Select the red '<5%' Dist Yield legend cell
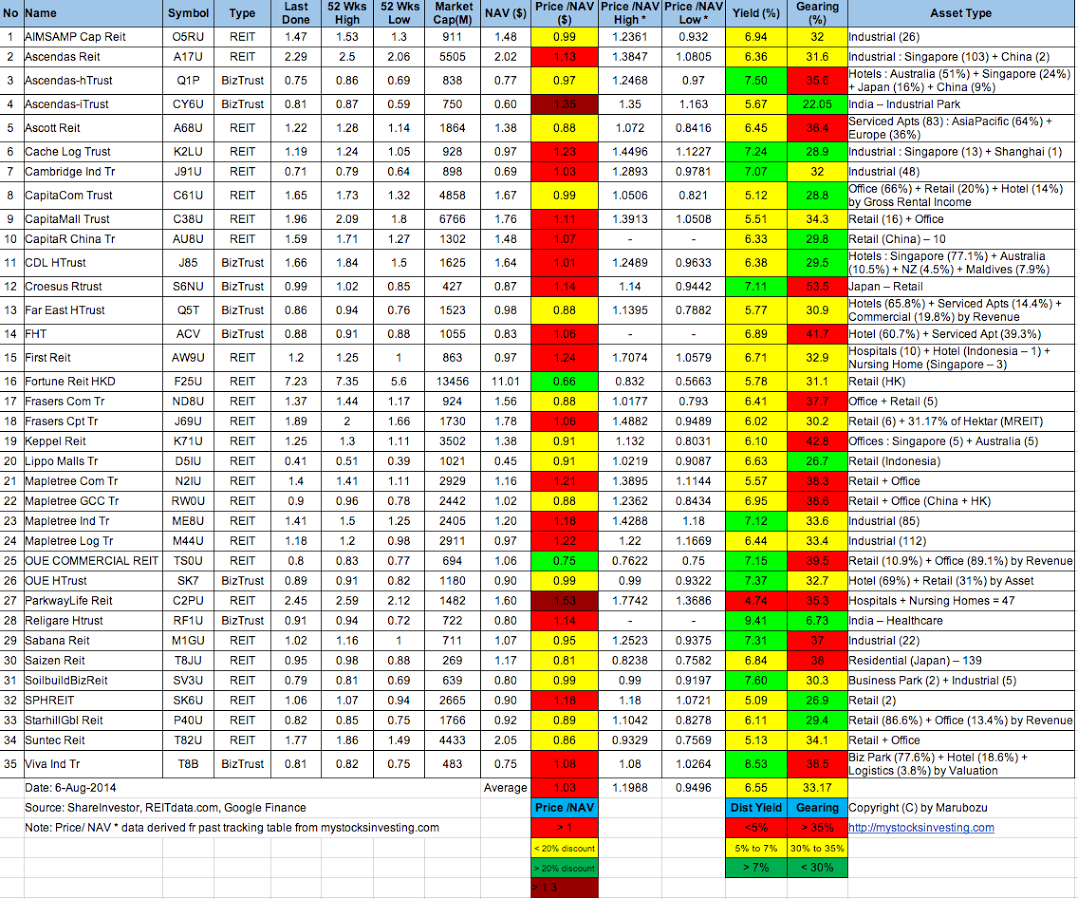This screenshot has height=899, width=1078. coord(756,828)
